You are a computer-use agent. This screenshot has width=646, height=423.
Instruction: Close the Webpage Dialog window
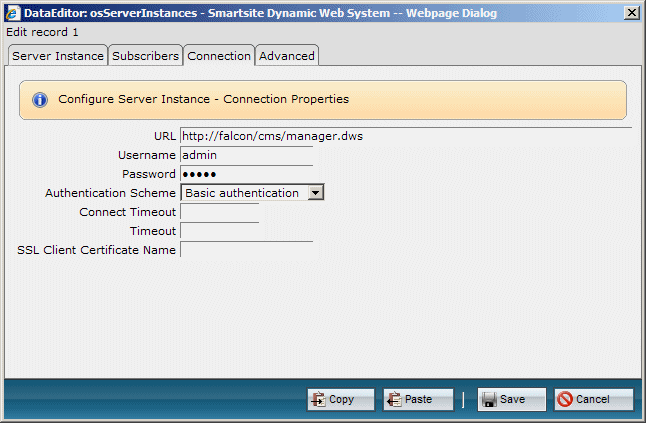pyautogui.click(x=631, y=13)
